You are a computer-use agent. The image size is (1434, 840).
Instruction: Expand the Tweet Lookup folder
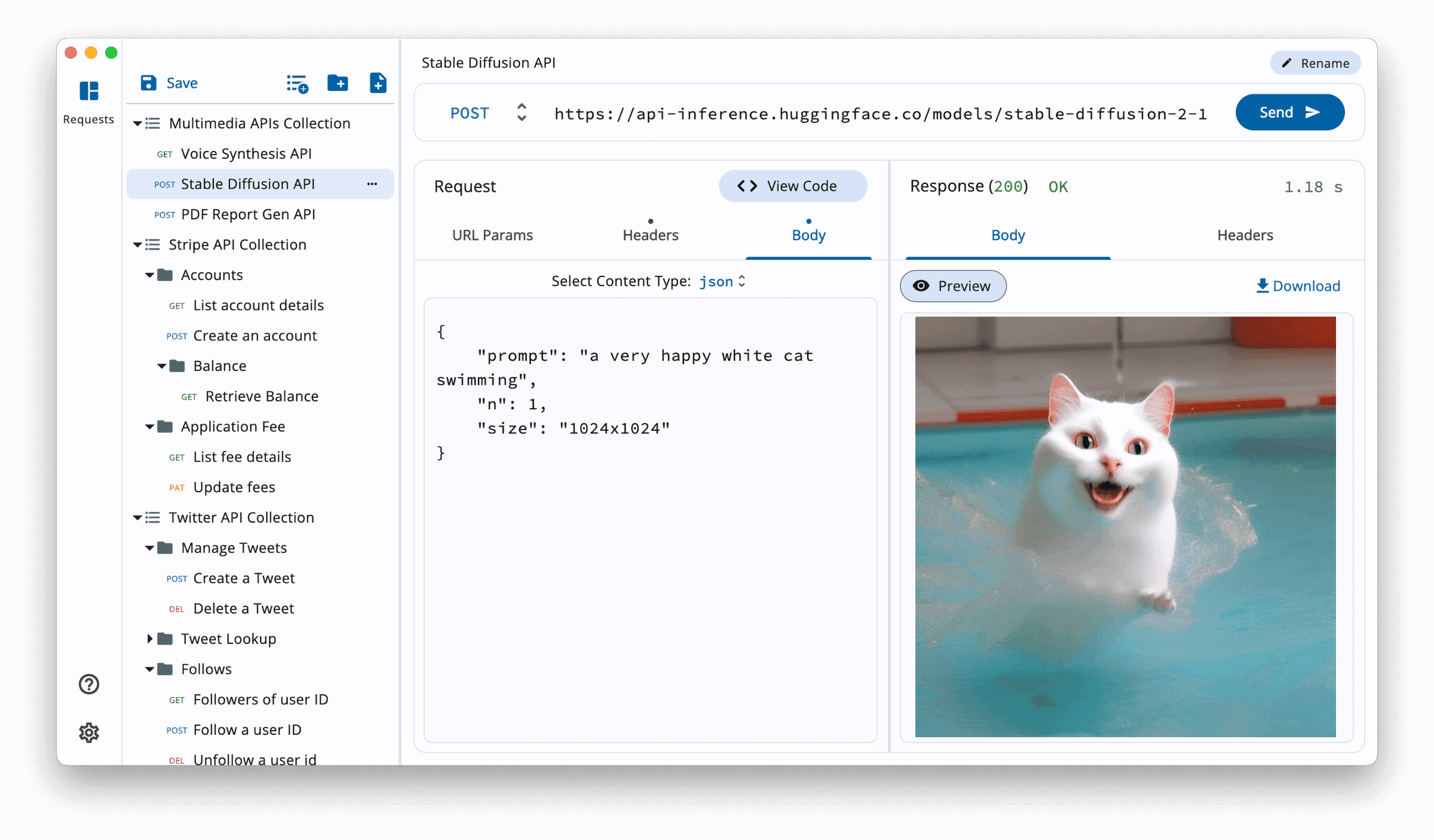(149, 639)
